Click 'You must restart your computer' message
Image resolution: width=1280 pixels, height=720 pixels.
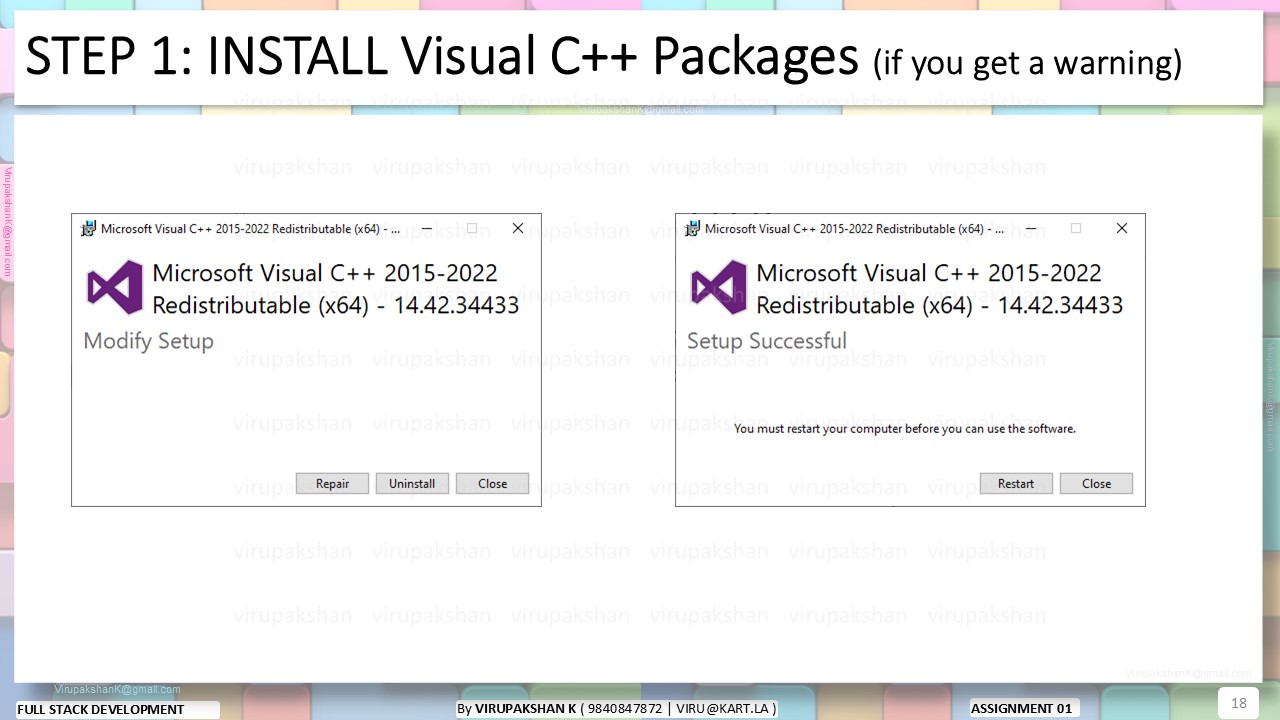[905, 429]
